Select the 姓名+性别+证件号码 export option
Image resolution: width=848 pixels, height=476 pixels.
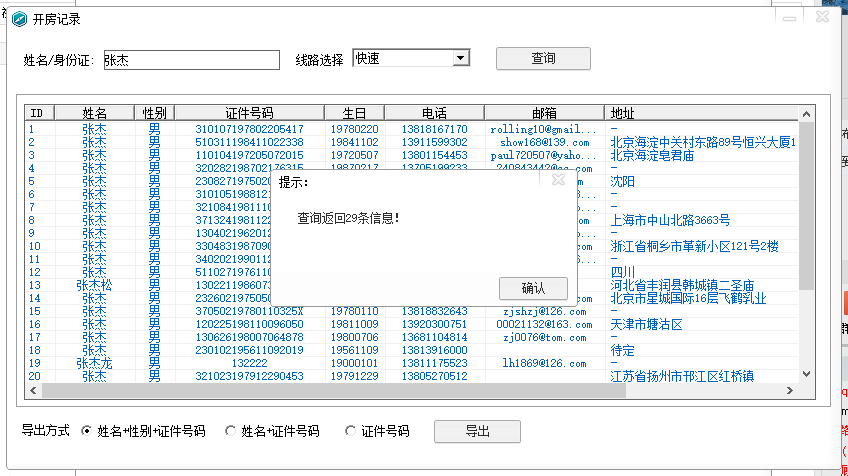point(143,431)
